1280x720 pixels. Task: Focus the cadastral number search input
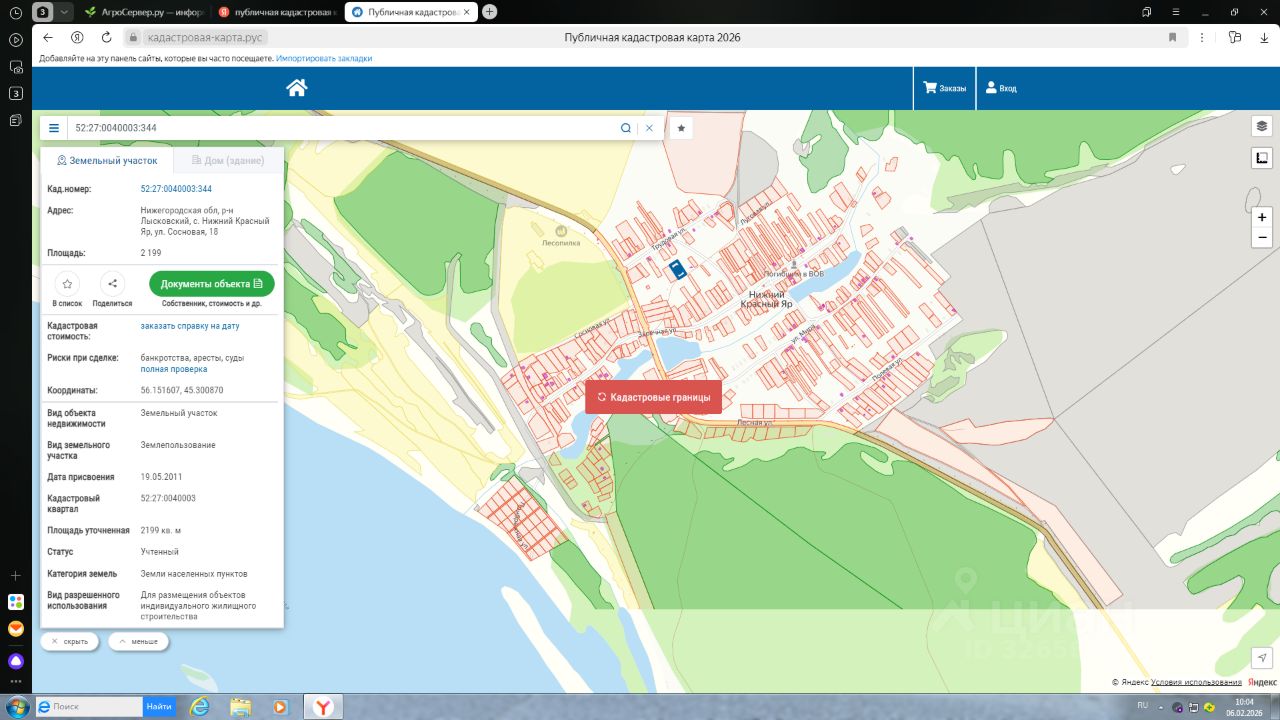tap(342, 128)
